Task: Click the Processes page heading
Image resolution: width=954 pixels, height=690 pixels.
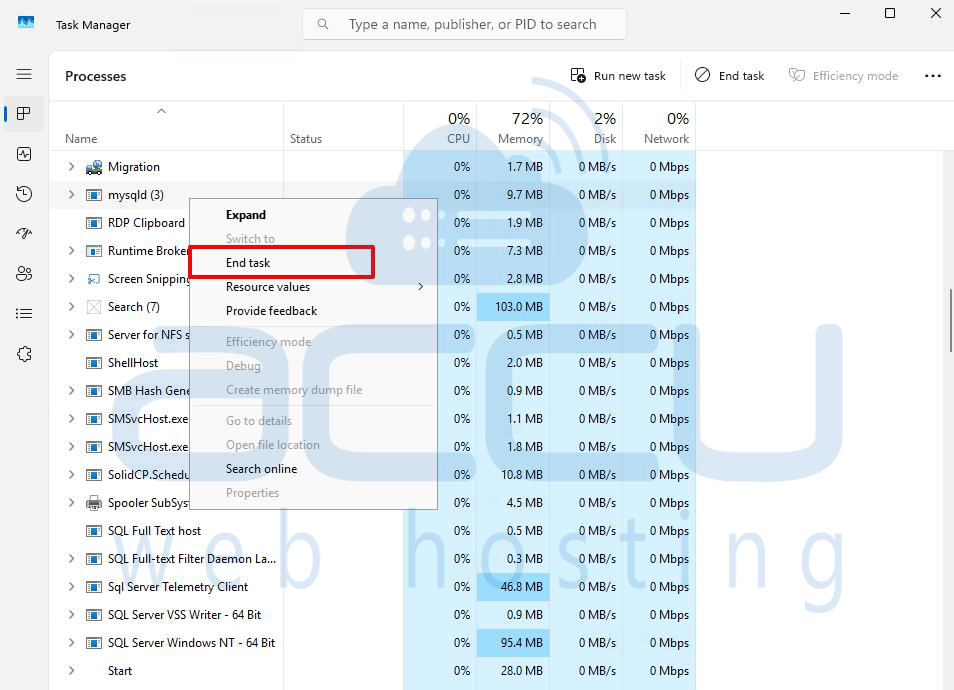Action: point(96,76)
